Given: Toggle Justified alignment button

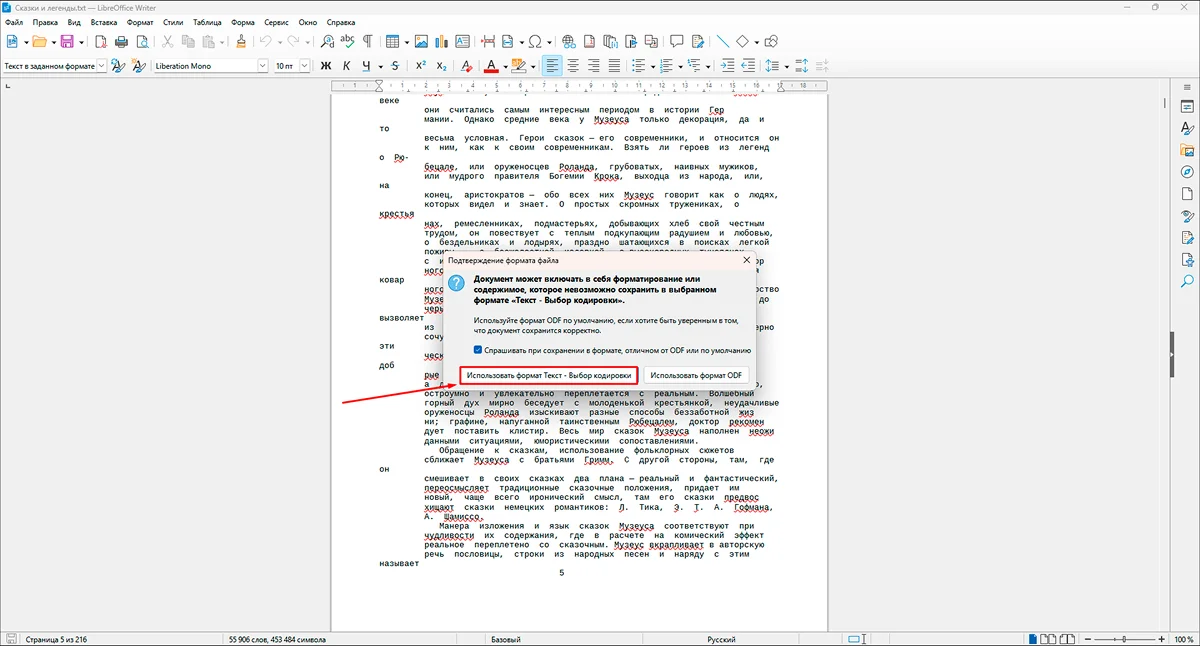Looking at the screenshot, I should click(614, 66).
